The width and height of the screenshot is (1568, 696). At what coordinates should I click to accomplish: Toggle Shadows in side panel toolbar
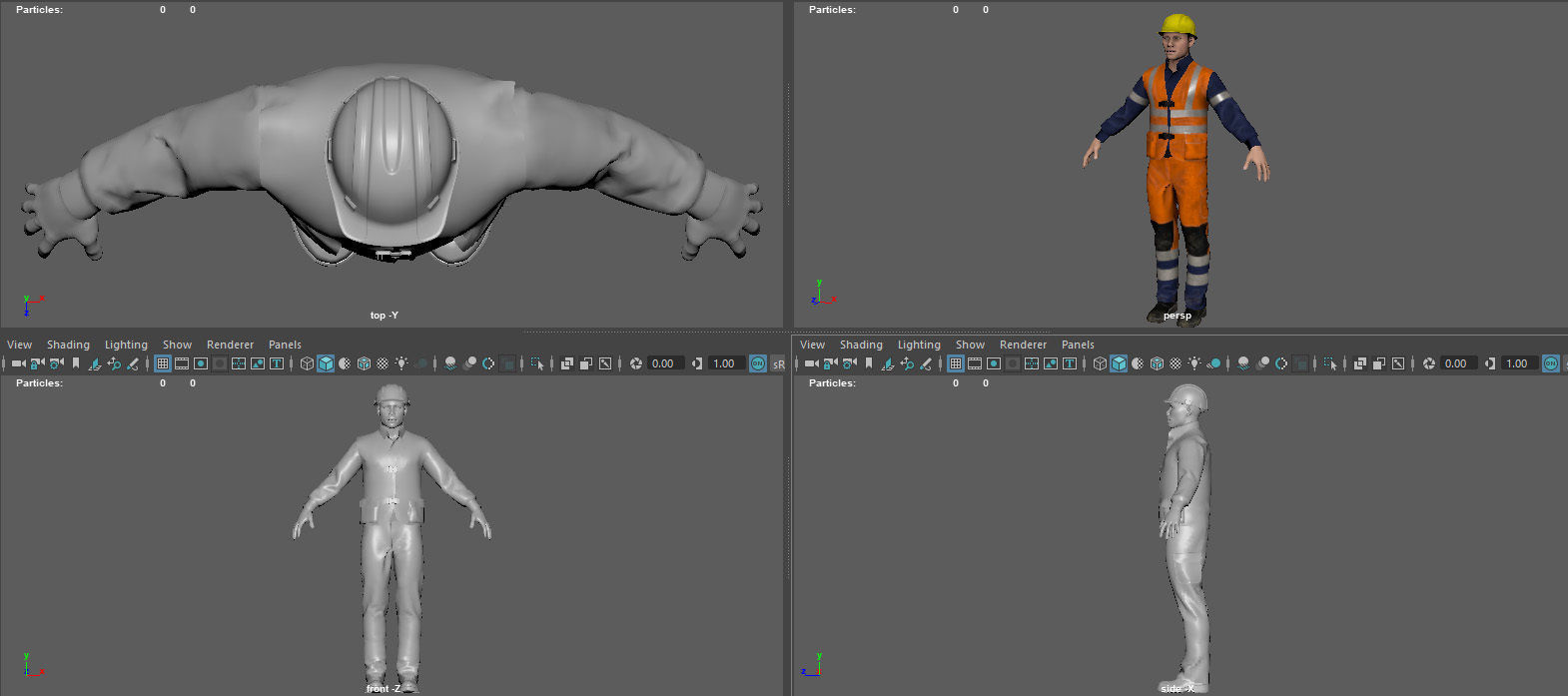(x=1214, y=363)
